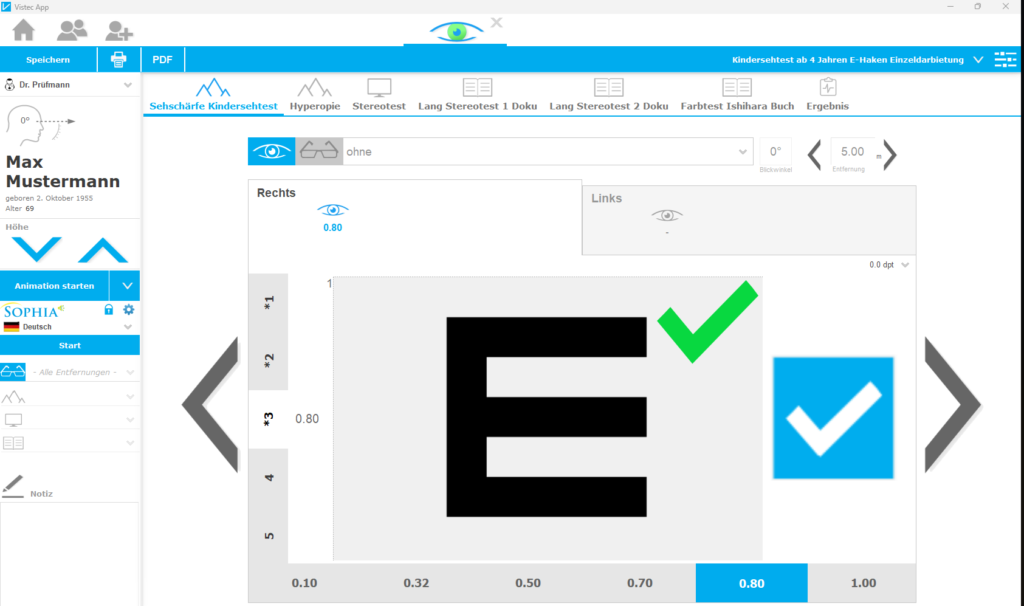This screenshot has width=1024, height=606.
Task: Select optotype row 4
Action: coord(268,477)
